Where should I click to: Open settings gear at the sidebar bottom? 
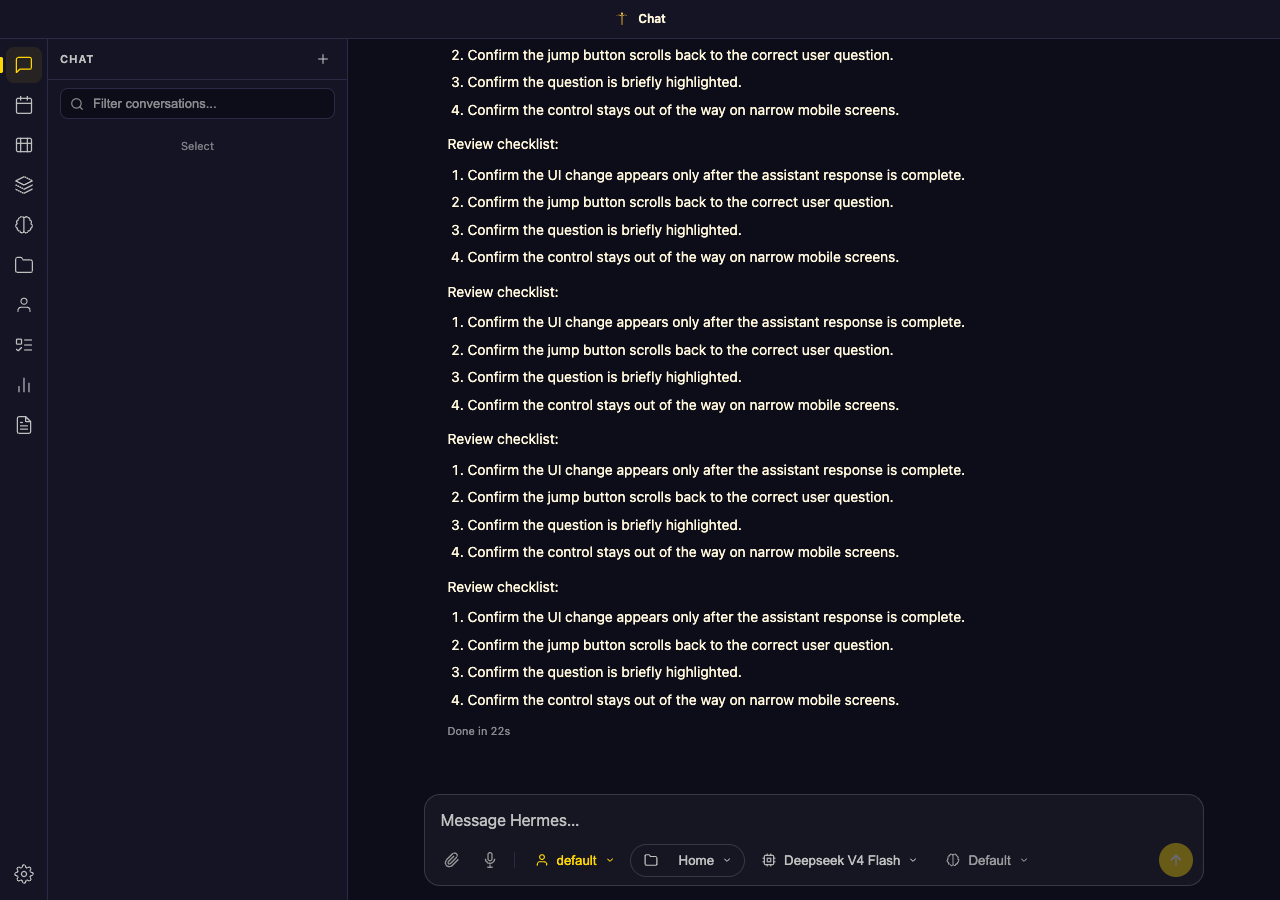click(24, 874)
